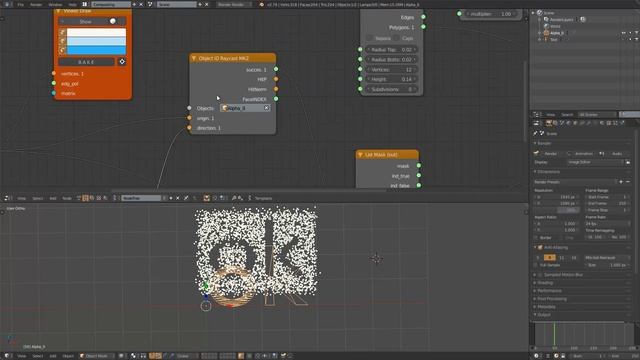Screen dimensions: 640x360
Task: Open the Window menu in top bar
Action: 55,4
